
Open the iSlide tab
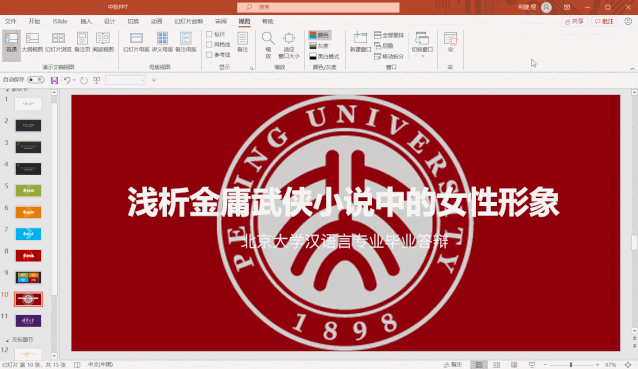coord(60,21)
